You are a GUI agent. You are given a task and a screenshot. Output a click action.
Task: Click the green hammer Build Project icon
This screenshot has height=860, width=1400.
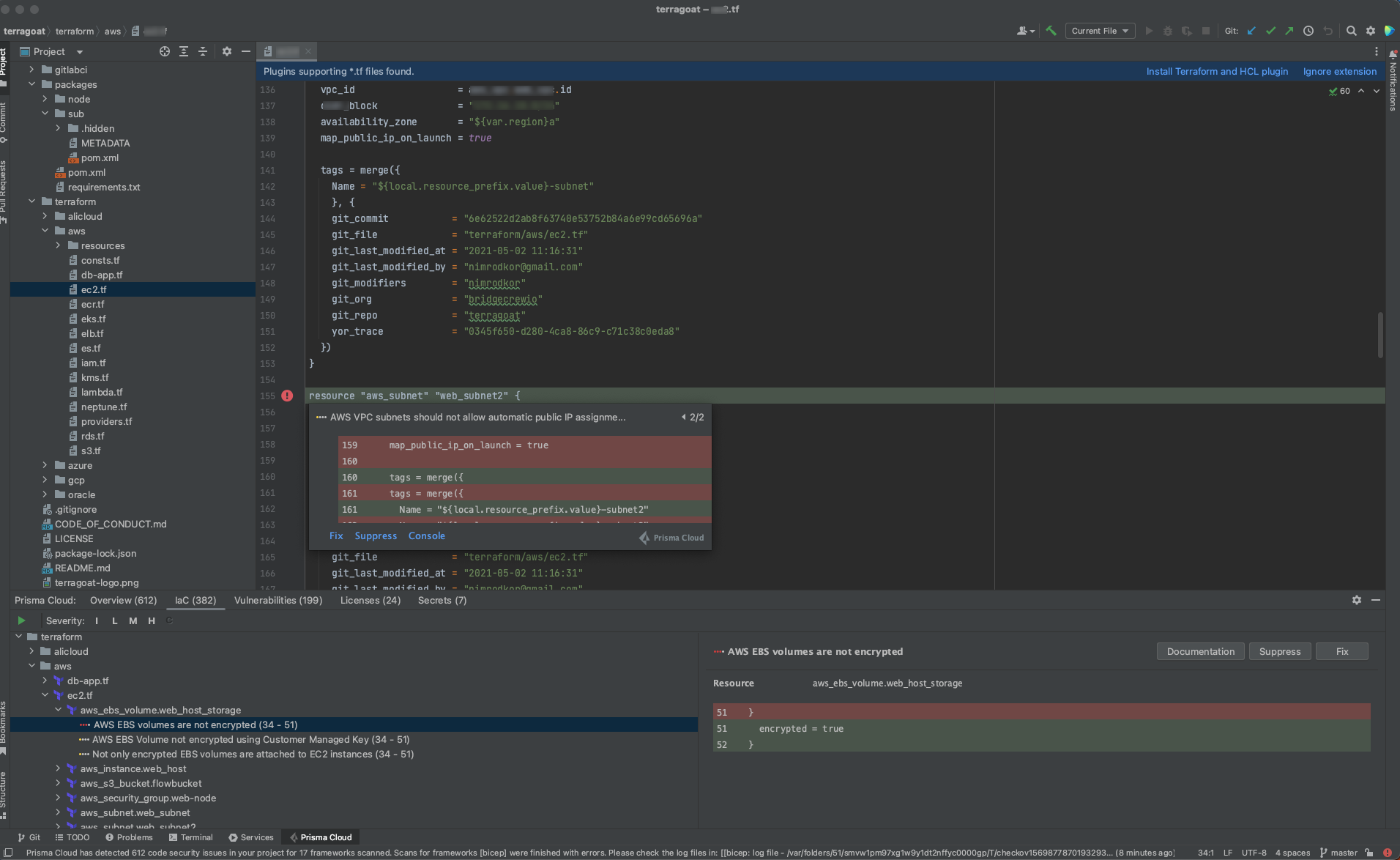[x=1051, y=31]
